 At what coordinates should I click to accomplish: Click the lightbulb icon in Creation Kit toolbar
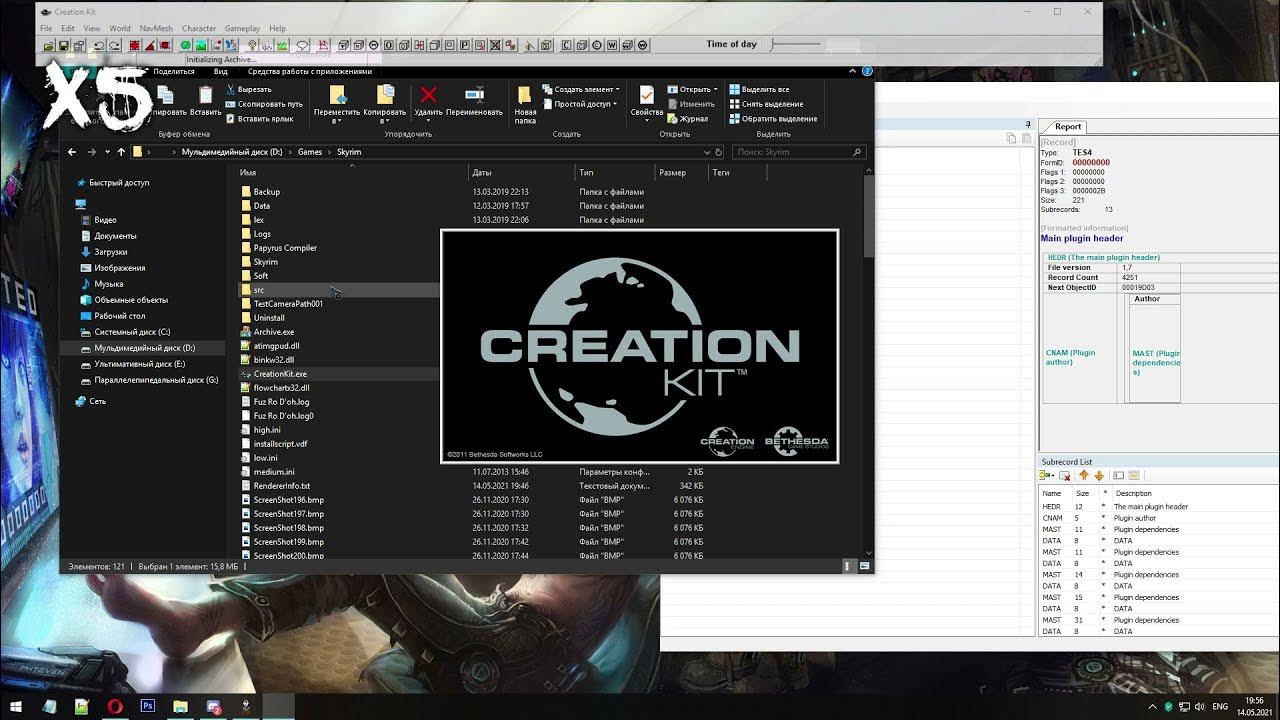point(254,45)
